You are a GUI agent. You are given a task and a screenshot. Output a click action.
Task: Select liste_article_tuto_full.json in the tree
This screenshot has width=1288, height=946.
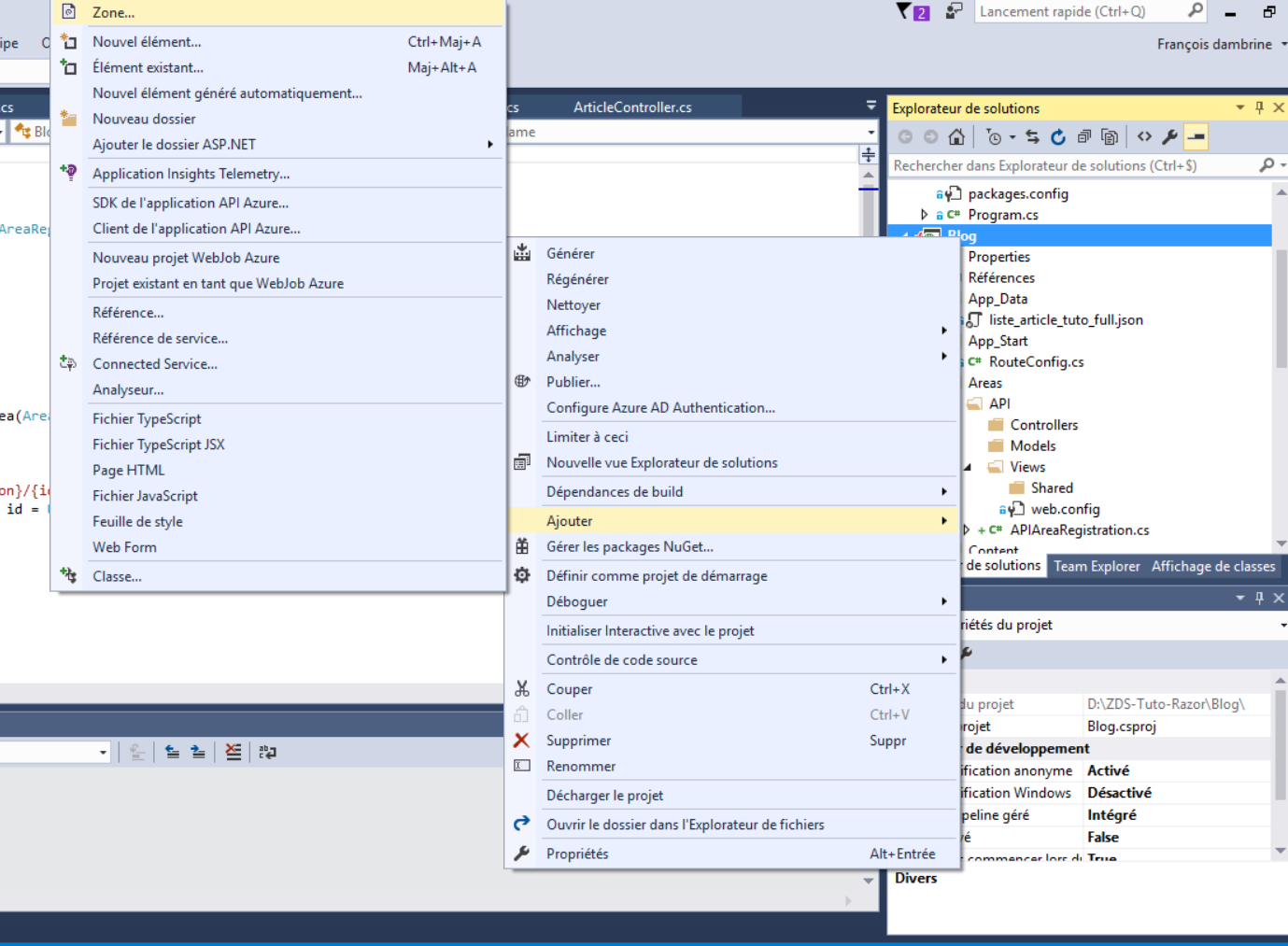click(x=1066, y=320)
